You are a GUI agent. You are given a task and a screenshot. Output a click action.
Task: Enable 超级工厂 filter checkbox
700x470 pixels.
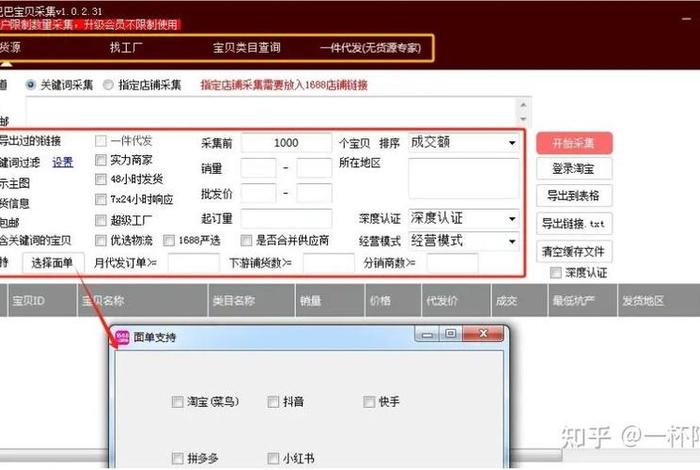pos(101,220)
